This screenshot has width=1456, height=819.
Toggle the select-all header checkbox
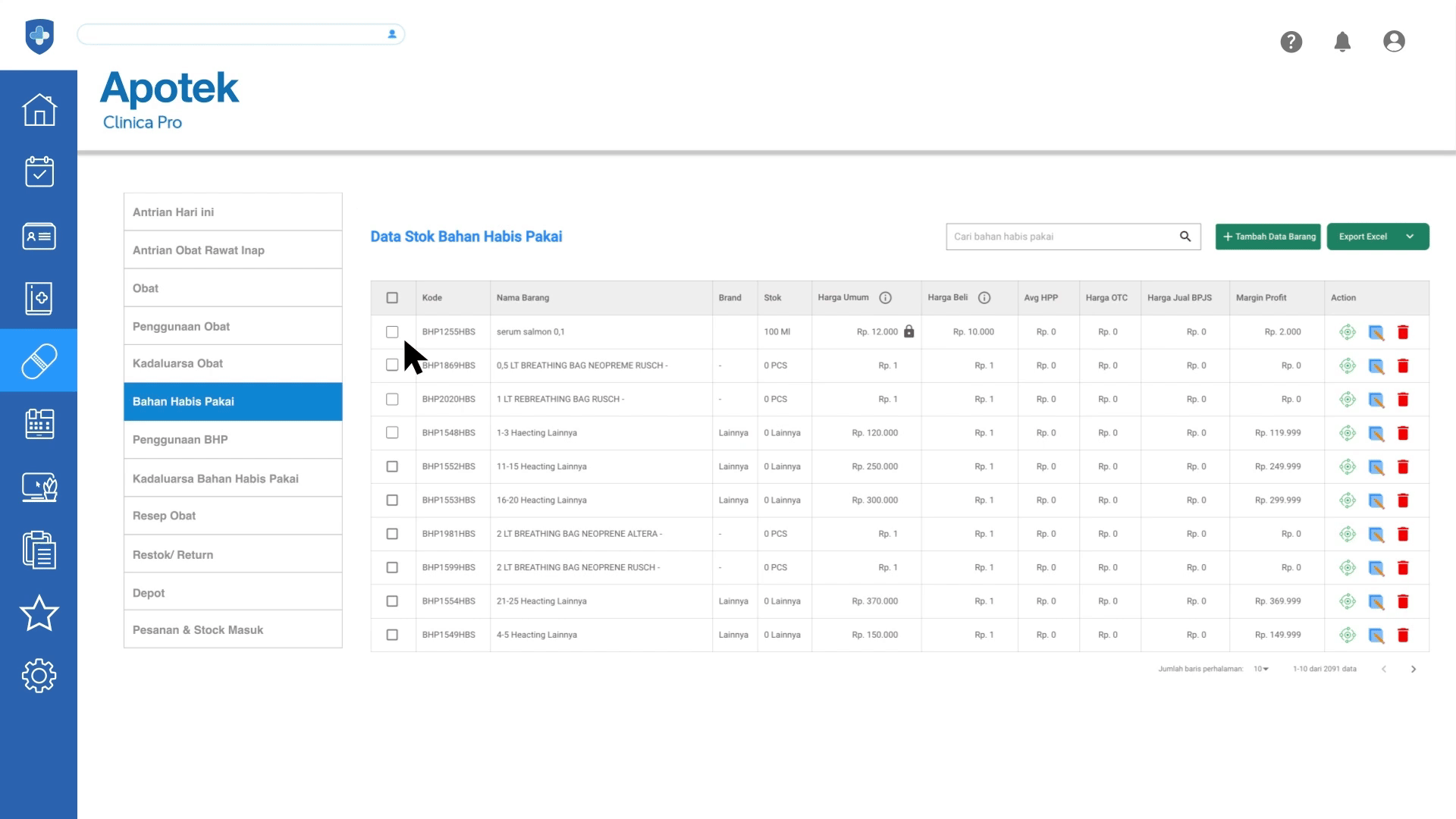click(x=392, y=298)
